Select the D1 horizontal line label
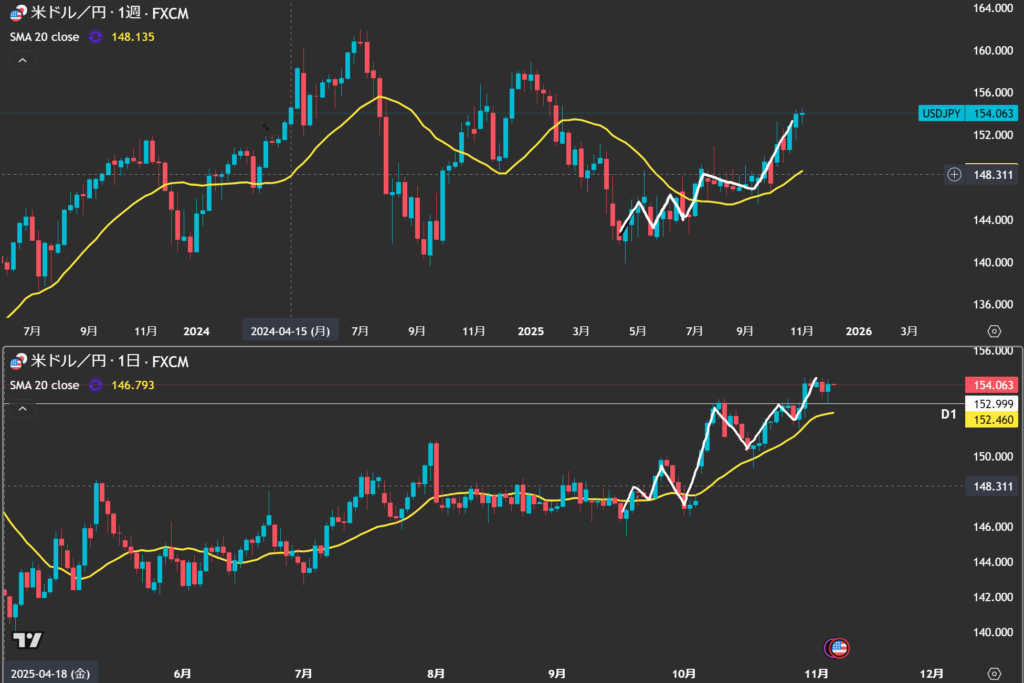Screen dimensions: 1024x683 pyautogui.click(x=948, y=413)
